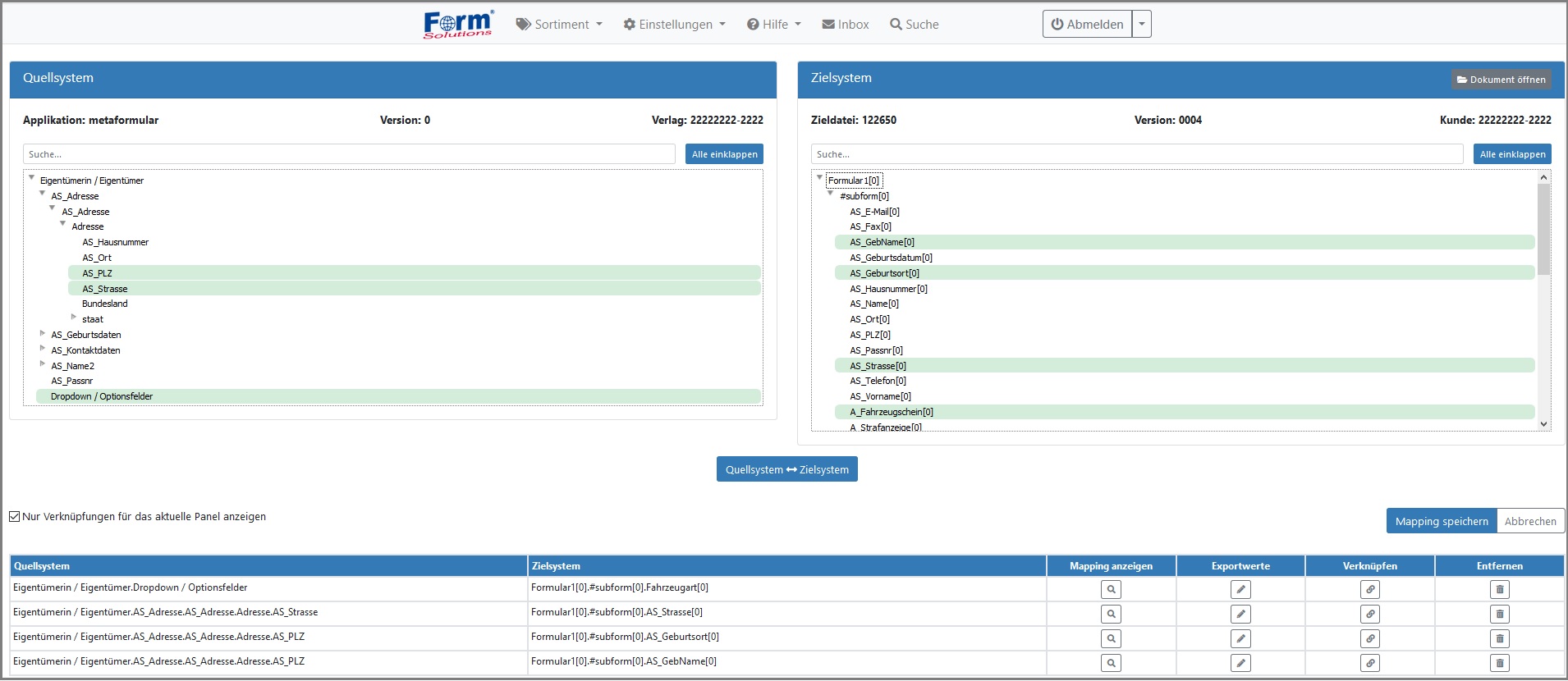Click Dokument öffnen in Zielsystem header
Viewport: 1568px width, 681px height.
click(1502, 80)
